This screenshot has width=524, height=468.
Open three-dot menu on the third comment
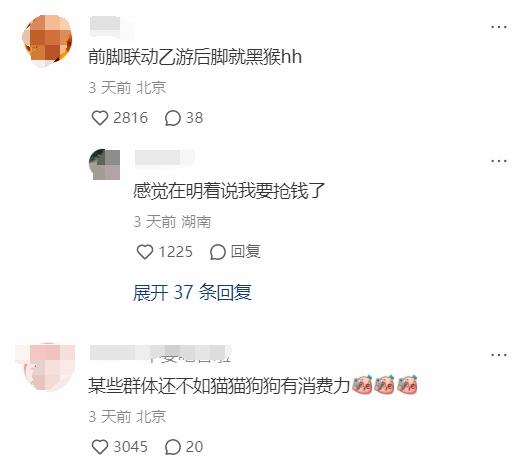click(x=499, y=355)
